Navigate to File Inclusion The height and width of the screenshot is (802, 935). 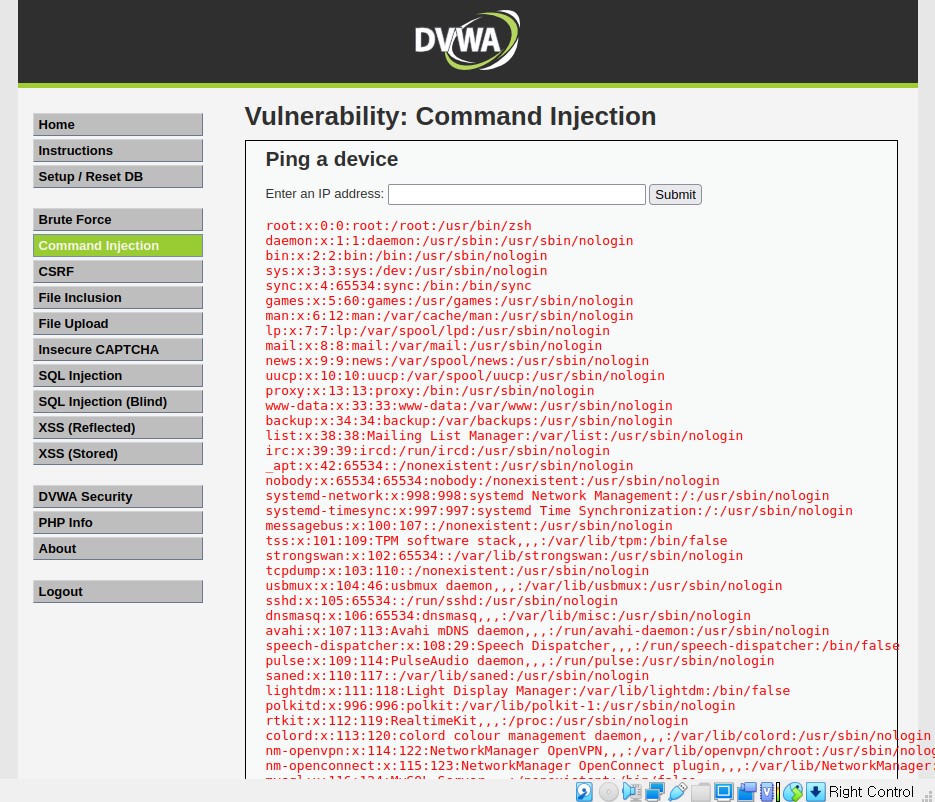[118, 298]
